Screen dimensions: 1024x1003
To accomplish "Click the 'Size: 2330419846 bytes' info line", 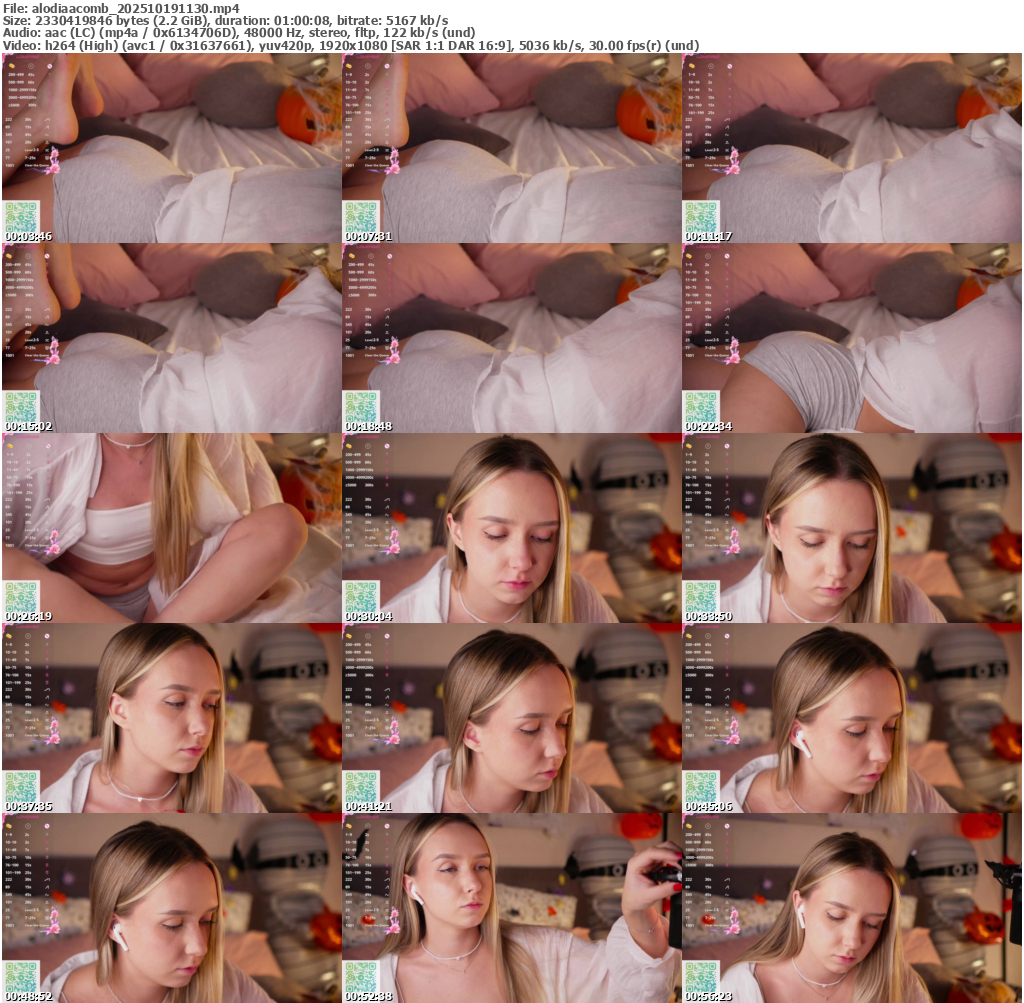I will pos(225,21).
